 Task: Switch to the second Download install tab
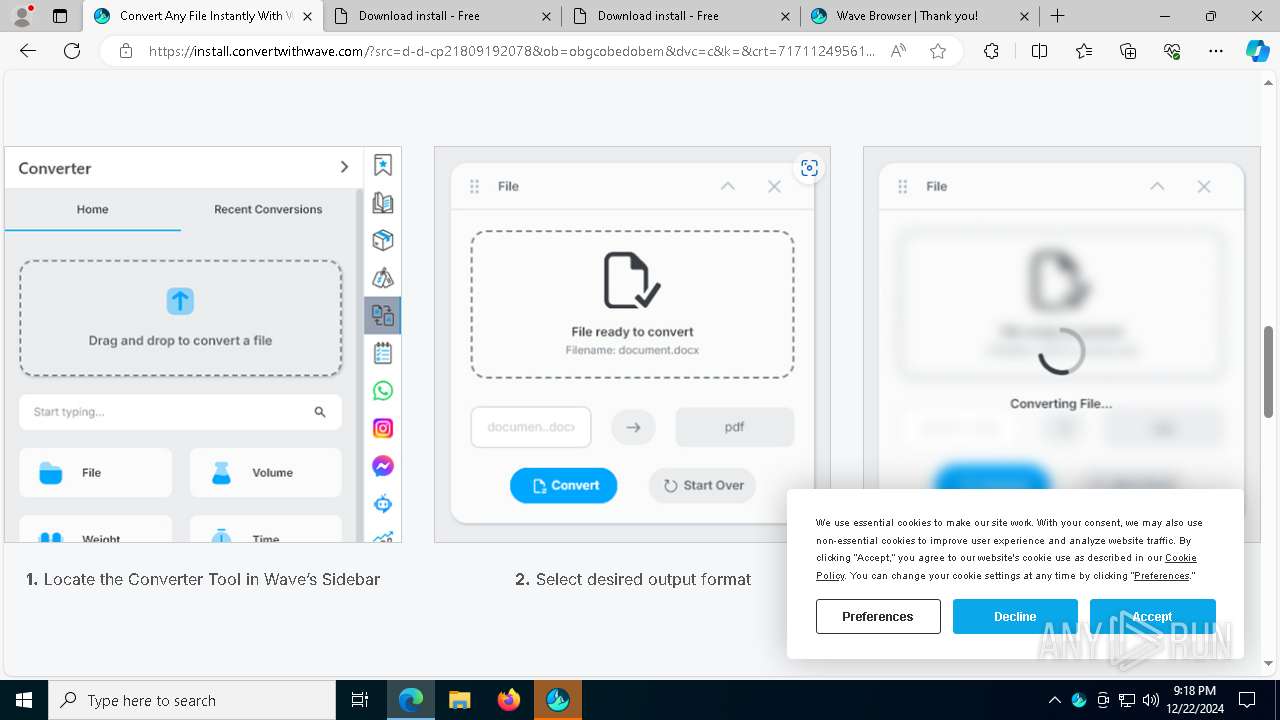pos(680,16)
